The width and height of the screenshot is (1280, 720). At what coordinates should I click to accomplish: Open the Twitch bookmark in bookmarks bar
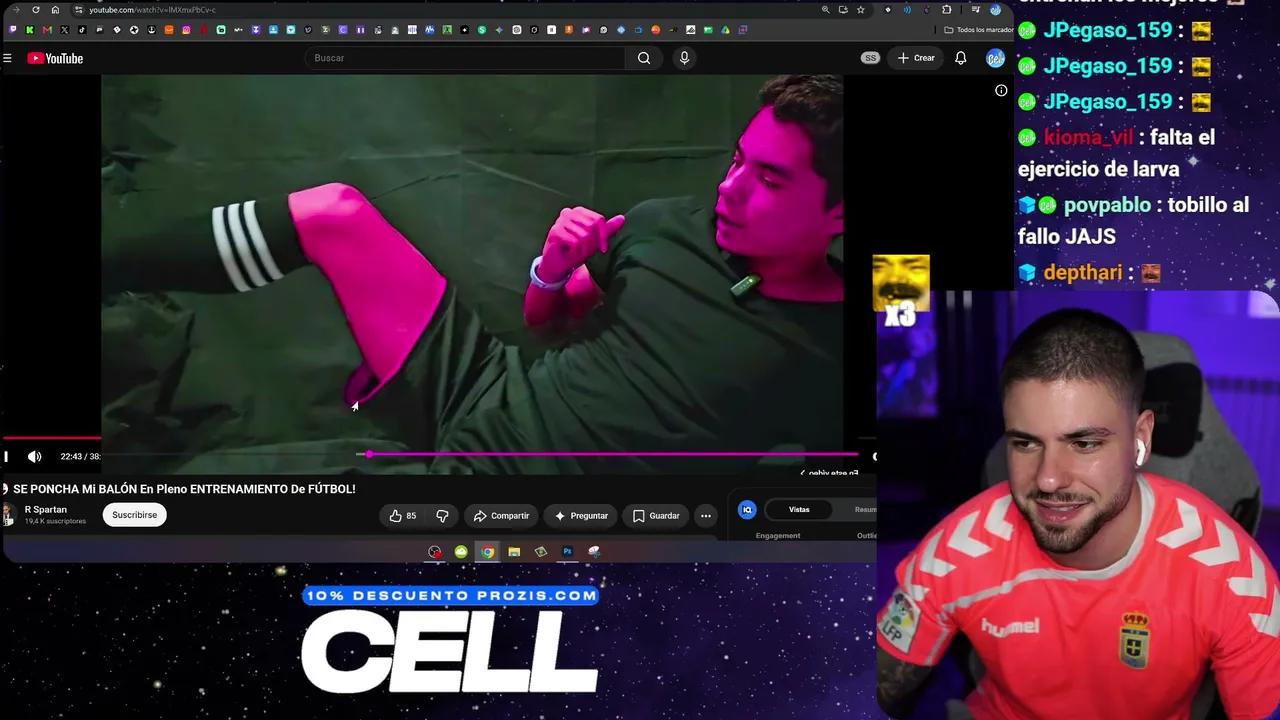(x=12, y=30)
